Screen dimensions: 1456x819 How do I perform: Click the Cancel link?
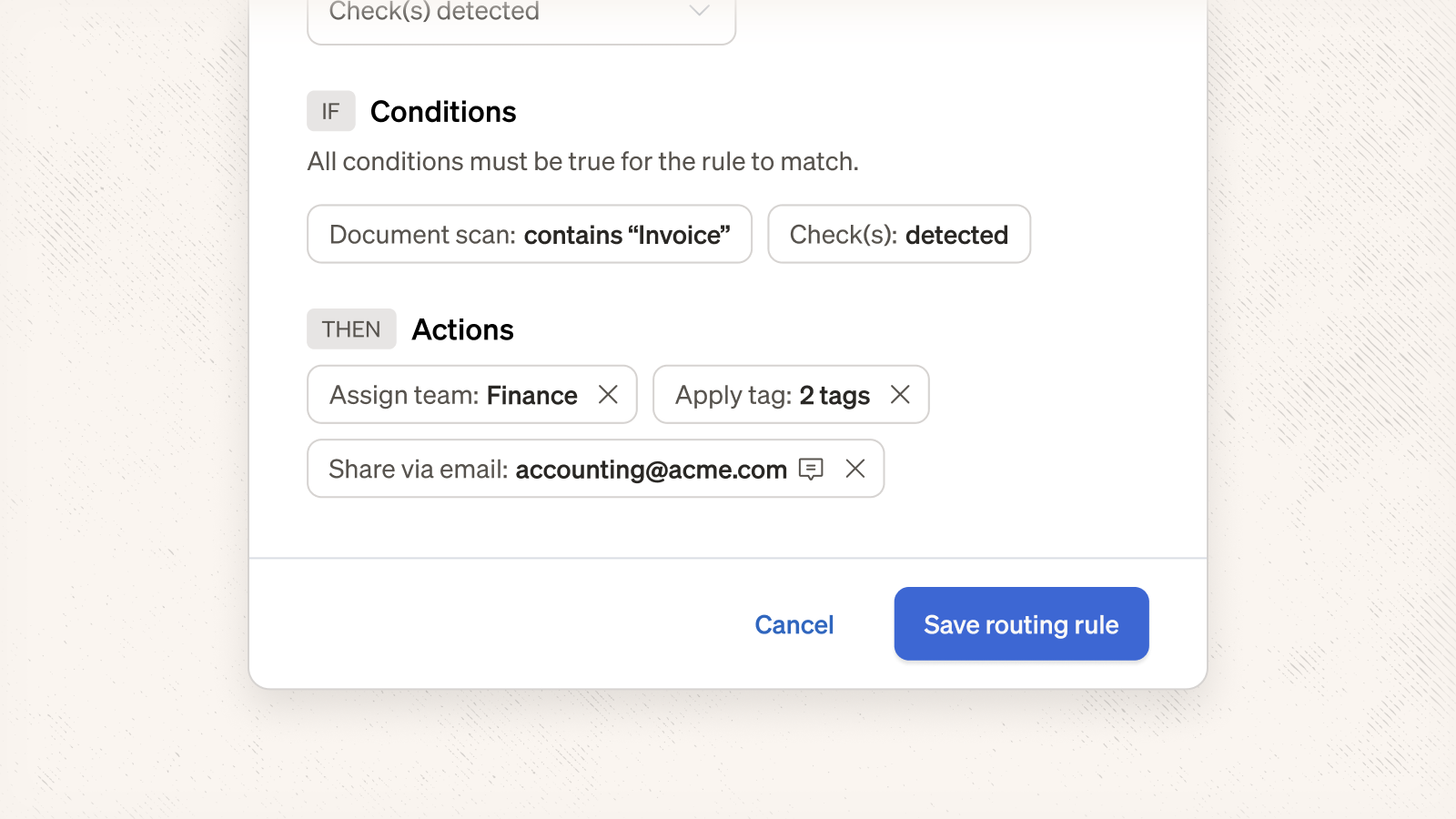tap(794, 624)
